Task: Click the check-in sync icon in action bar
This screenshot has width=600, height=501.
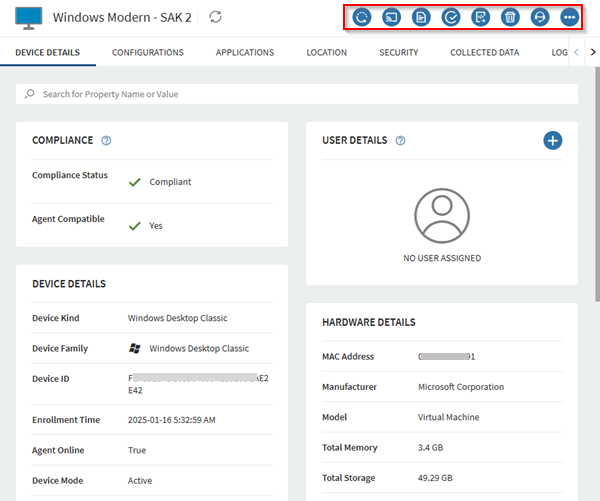Action: pos(362,17)
